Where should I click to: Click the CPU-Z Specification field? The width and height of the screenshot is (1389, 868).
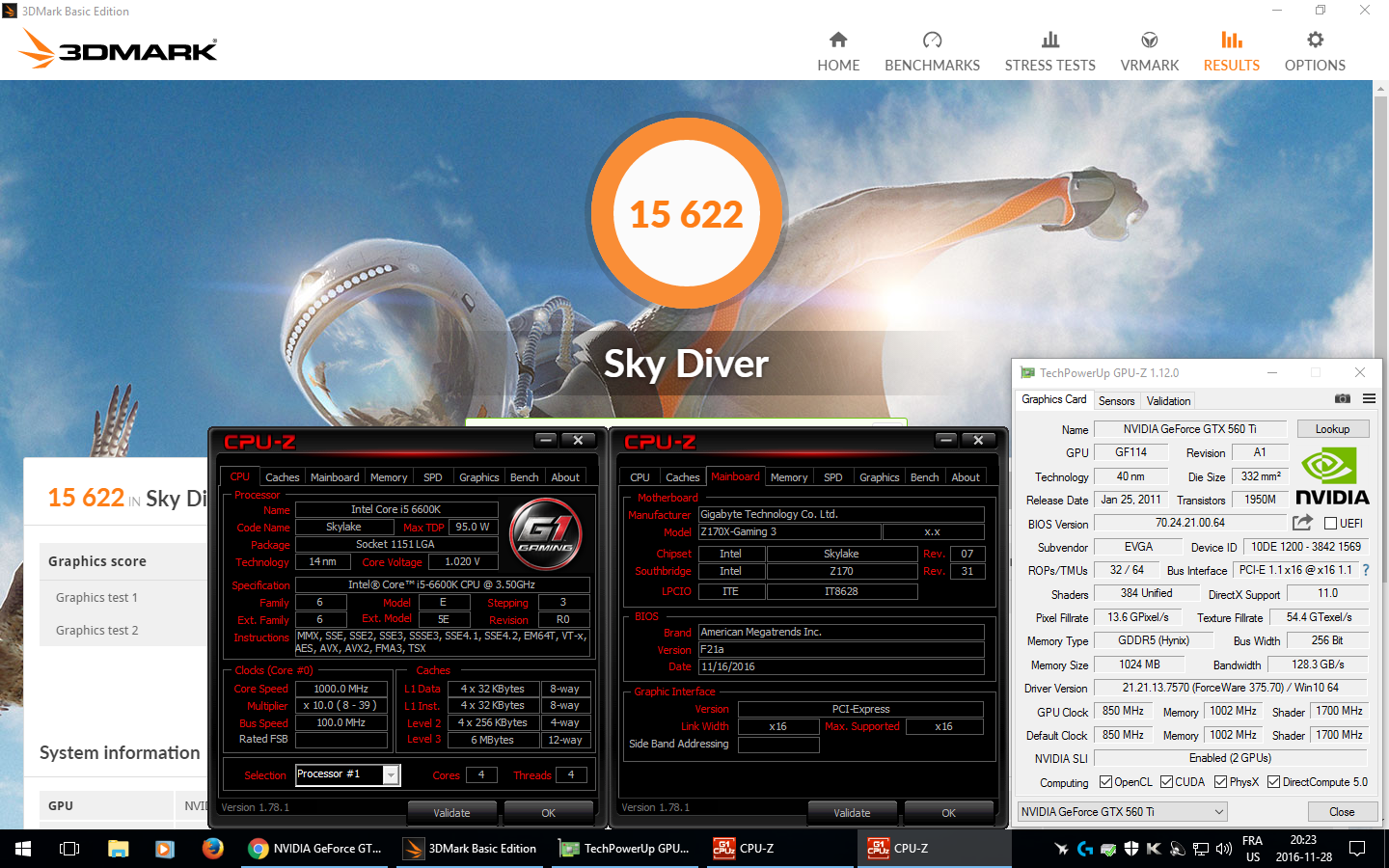point(442,584)
